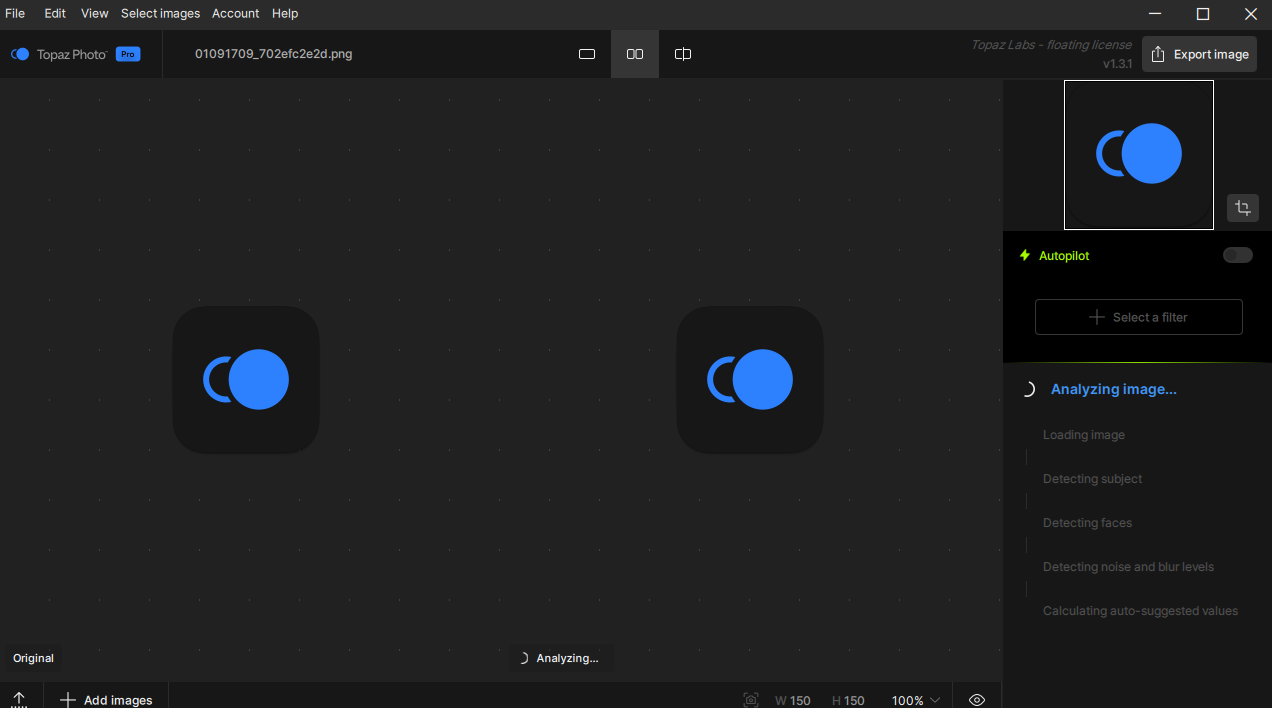This screenshot has height=708, width=1272.
Task: Close the Topaz Photo window
Action: coord(1250,14)
